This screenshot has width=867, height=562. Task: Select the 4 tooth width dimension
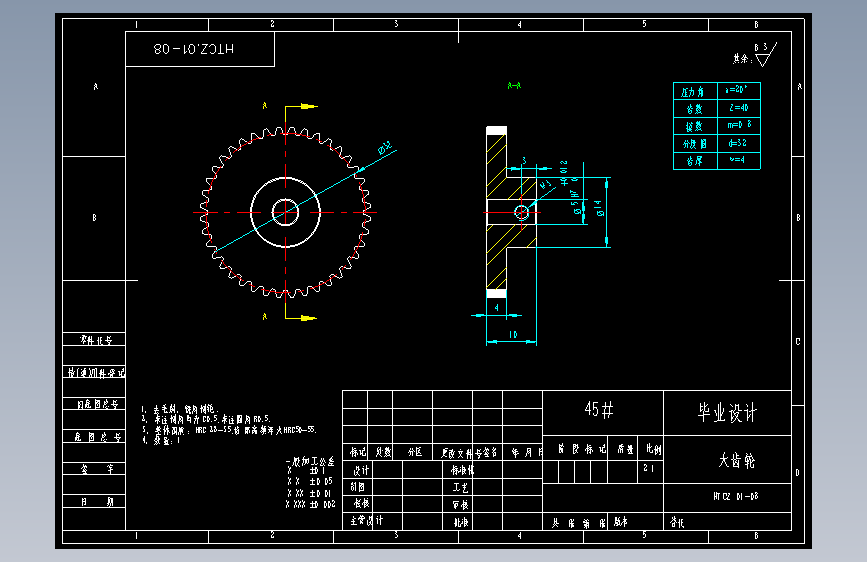[x=497, y=308]
